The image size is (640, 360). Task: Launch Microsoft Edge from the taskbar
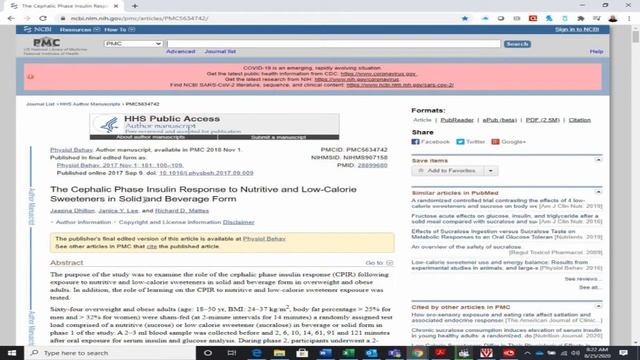pyautogui.click(x=257, y=353)
